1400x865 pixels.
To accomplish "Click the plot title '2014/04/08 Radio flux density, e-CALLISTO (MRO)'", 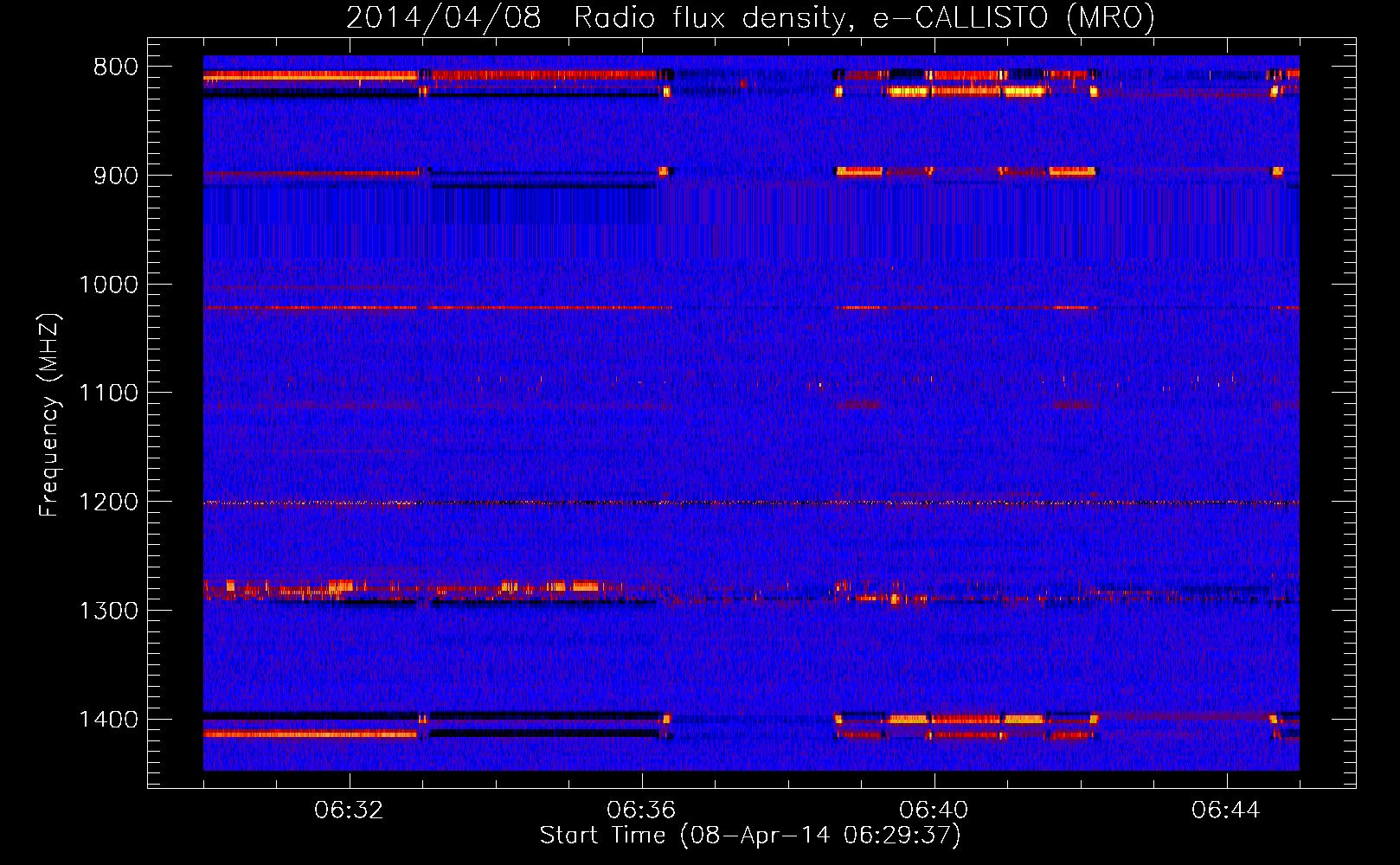I will pyautogui.click(x=750, y=17).
